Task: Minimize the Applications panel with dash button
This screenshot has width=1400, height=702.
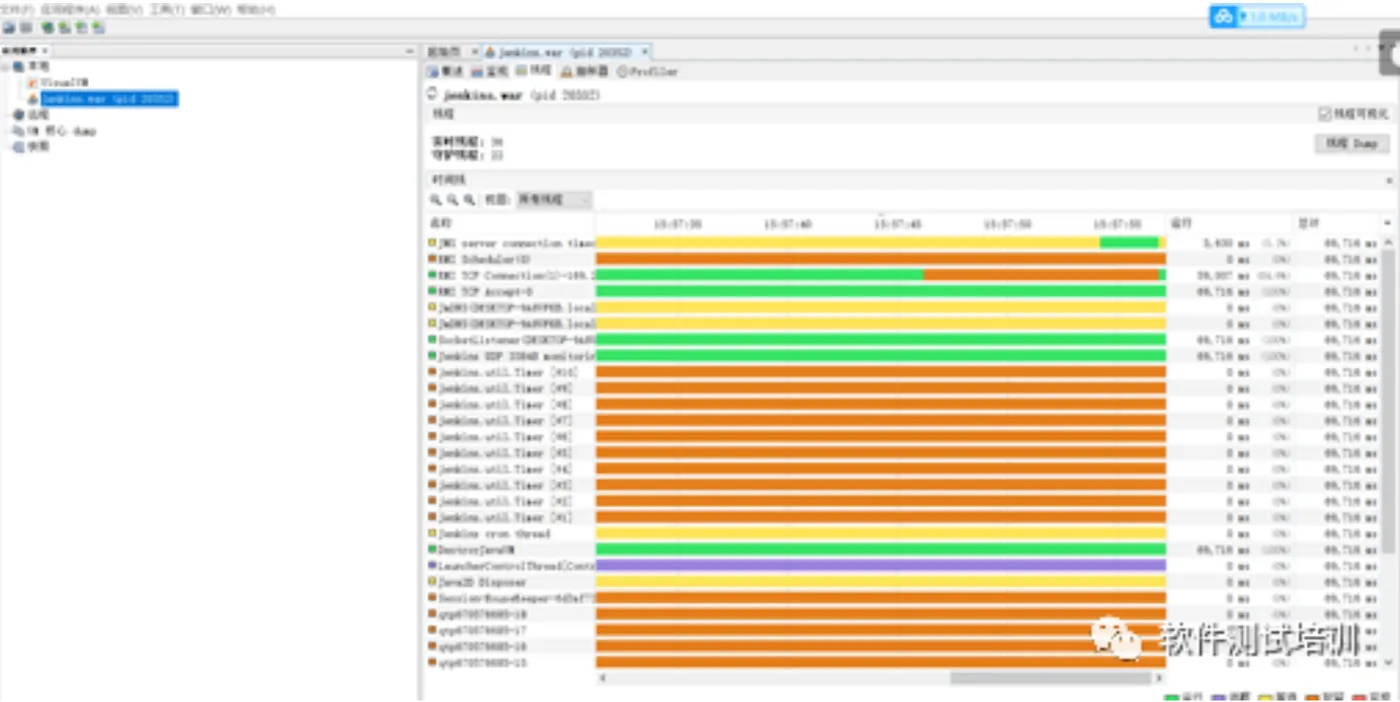Action: (x=409, y=50)
